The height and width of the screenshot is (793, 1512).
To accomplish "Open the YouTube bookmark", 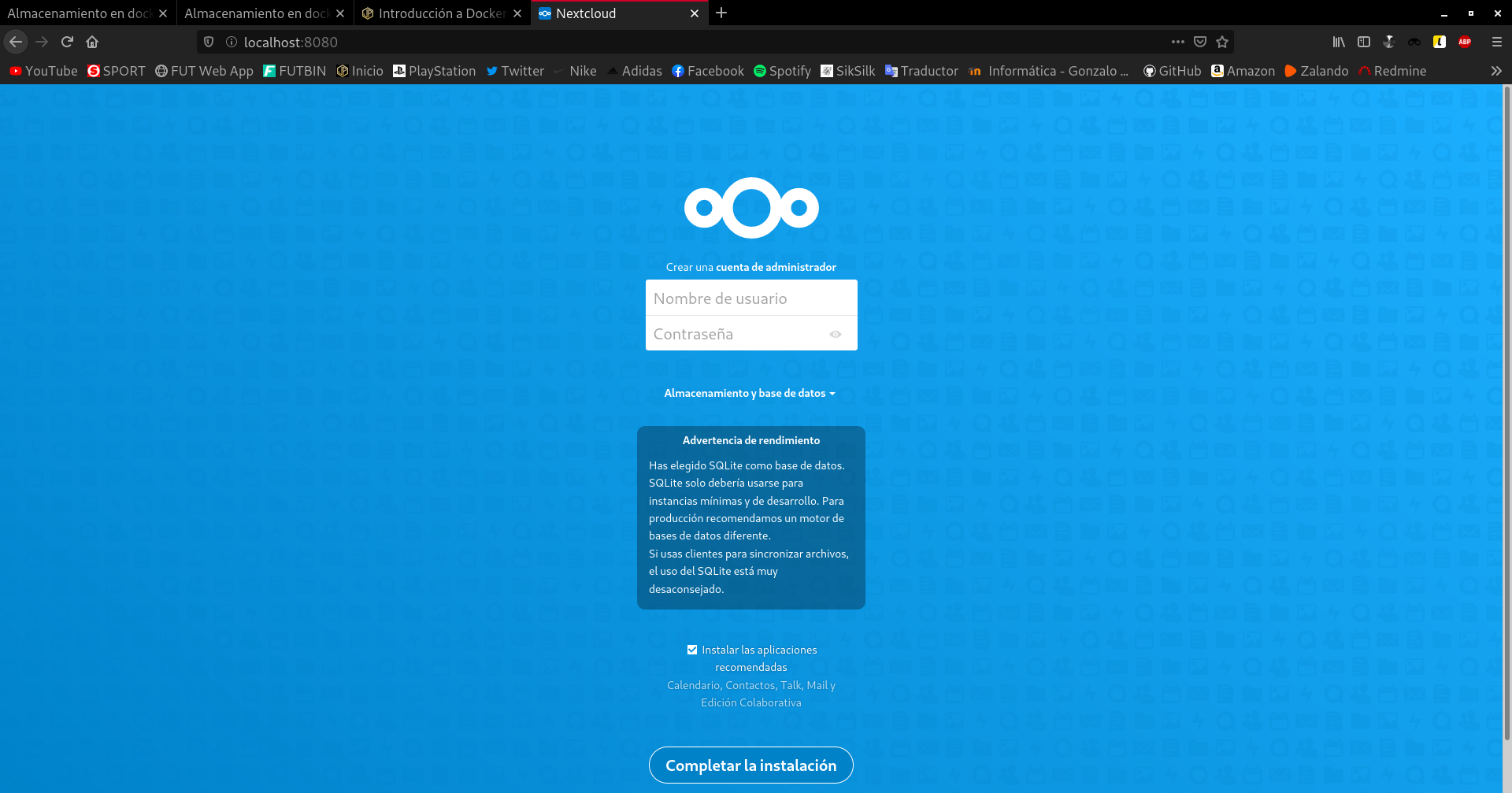I will click(x=43, y=71).
